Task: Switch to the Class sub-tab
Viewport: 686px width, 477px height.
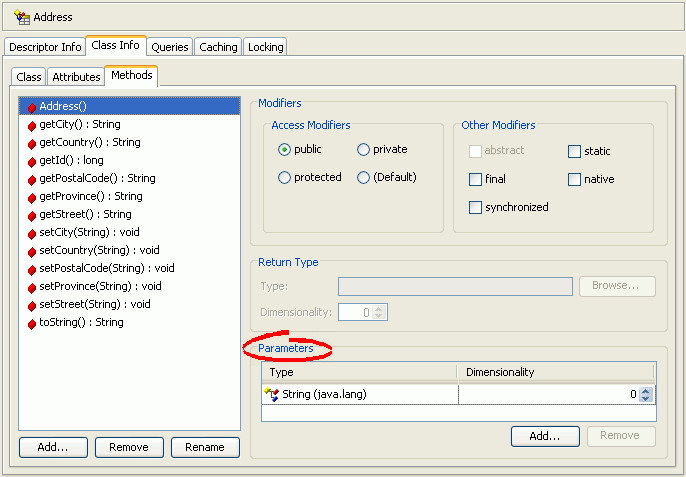Action: [x=28, y=77]
